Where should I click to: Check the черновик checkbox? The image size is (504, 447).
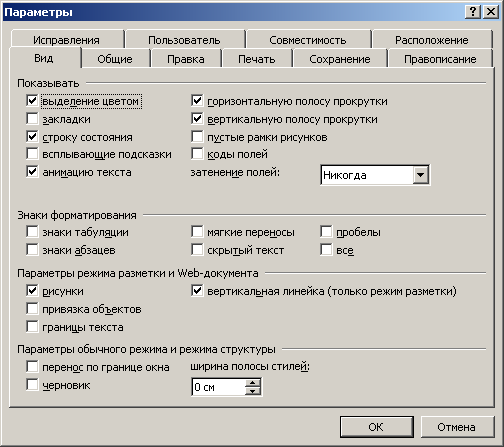[x=32, y=385]
